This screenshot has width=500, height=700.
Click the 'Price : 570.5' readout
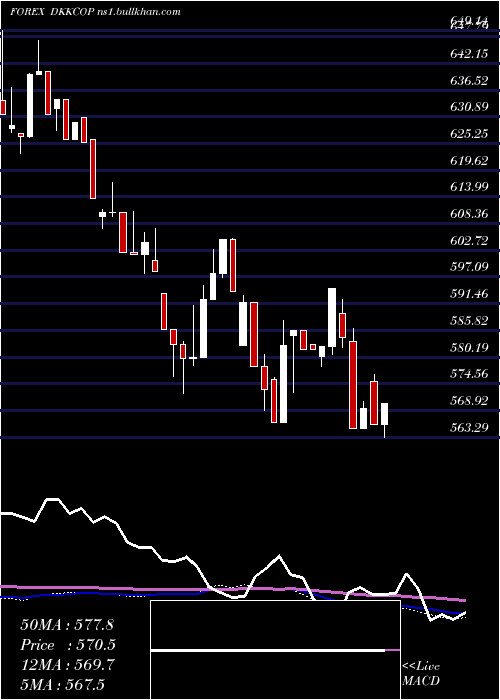coord(68,645)
